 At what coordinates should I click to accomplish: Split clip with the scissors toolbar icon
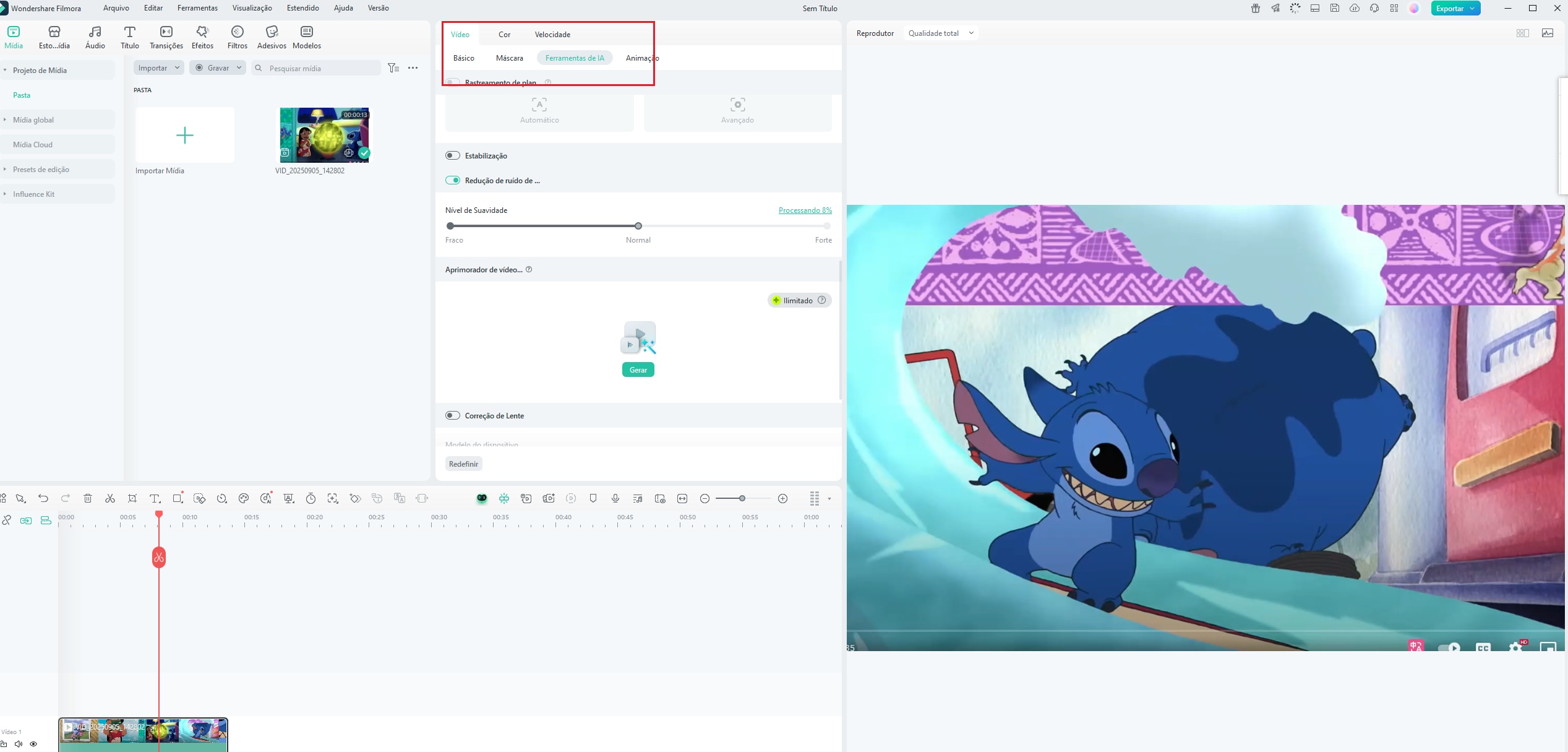click(x=110, y=498)
